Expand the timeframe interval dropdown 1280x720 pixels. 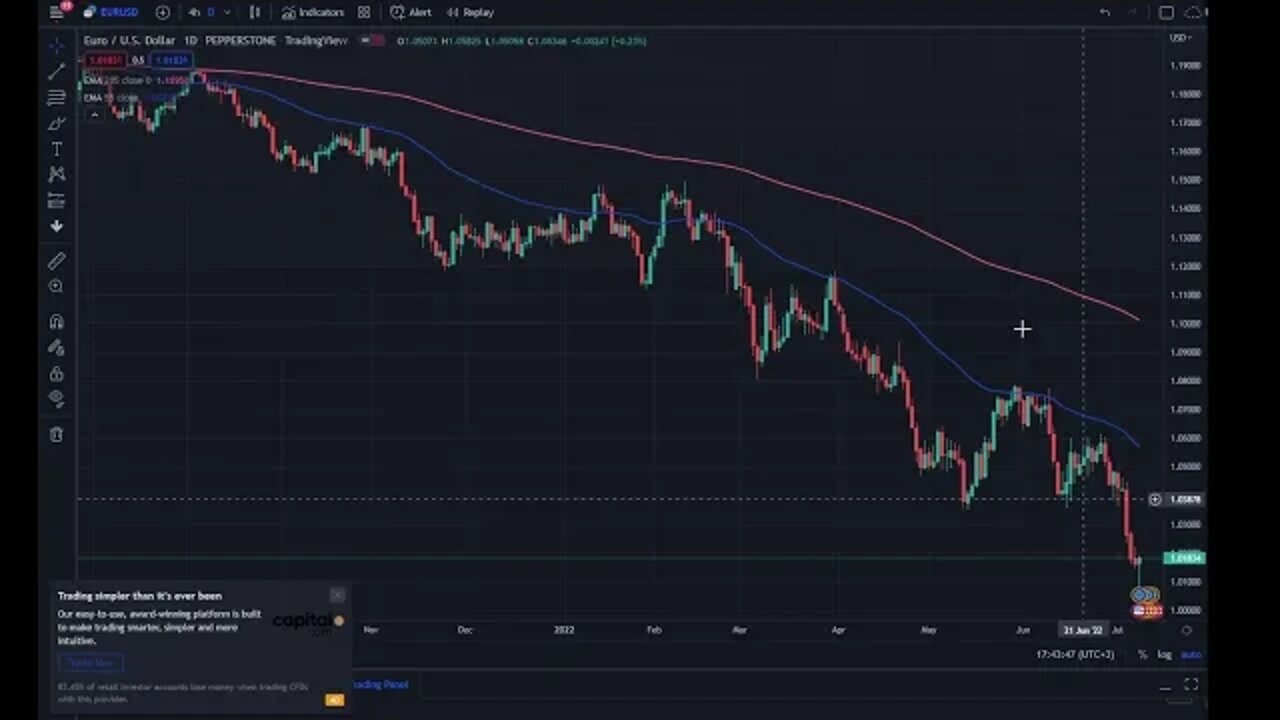click(227, 12)
